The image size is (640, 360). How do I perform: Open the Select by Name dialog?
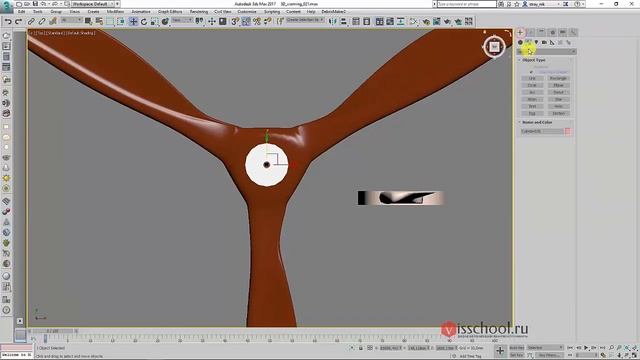pyautogui.click(x=99, y=21)
